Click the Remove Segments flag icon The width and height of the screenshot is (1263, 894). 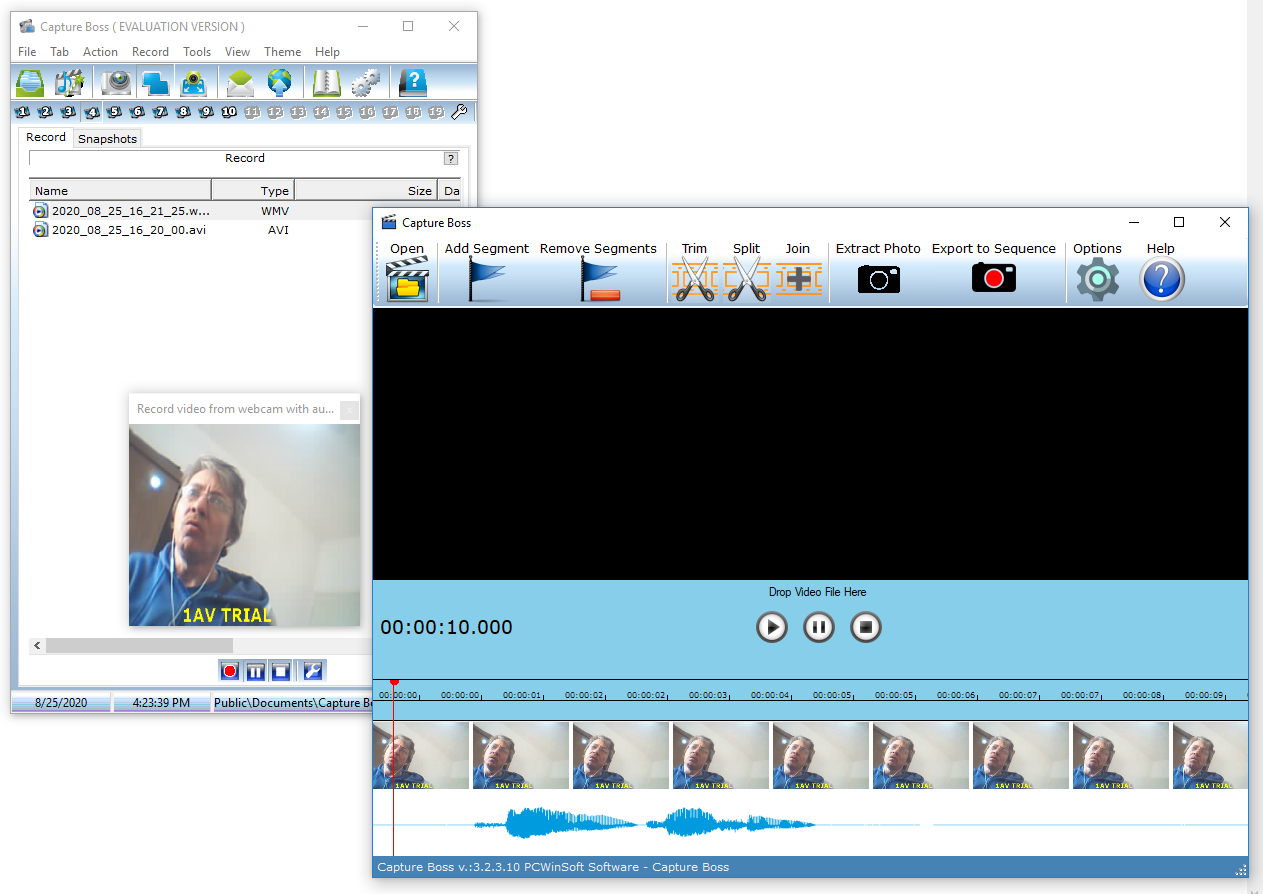(x=599, y=280)
